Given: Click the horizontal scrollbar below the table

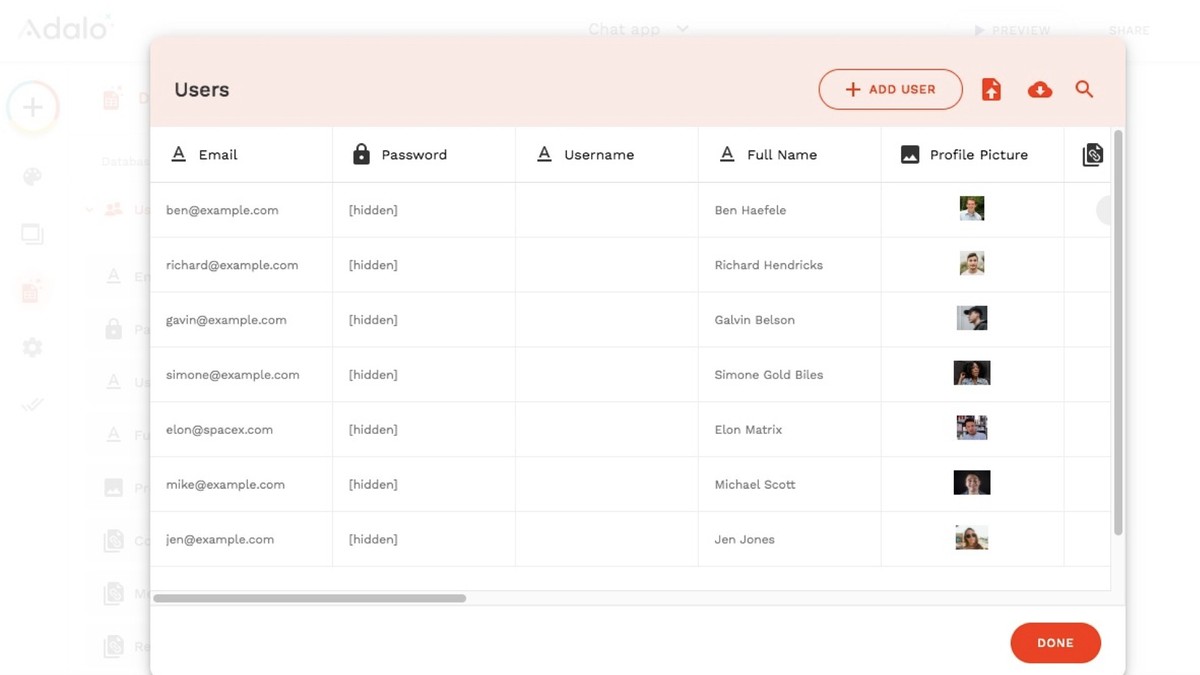Looking at the screenshot, I should click(310, 598).
